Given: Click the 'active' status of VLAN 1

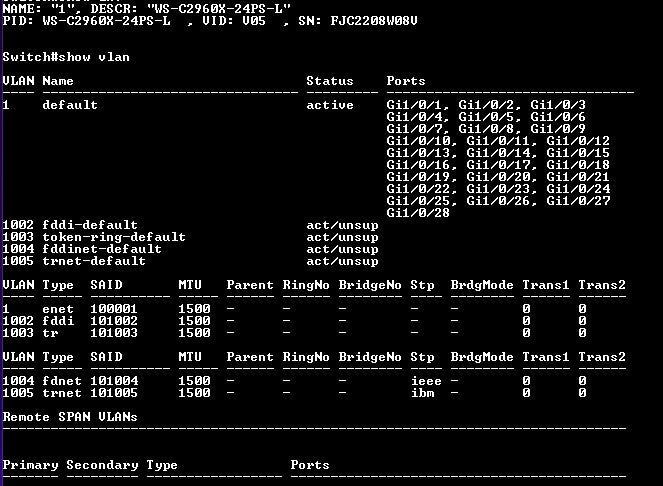Looking at the screenshot, I should click(330, 105).
